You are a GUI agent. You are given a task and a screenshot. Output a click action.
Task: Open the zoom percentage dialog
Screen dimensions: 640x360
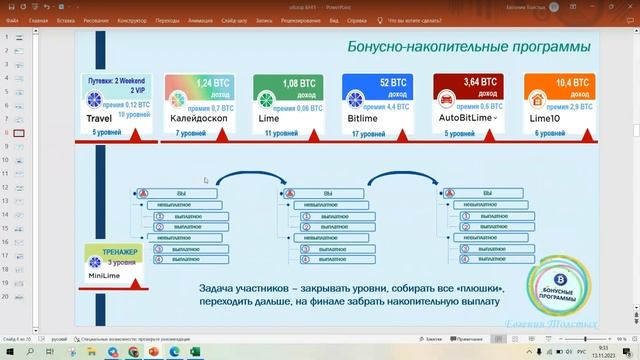[x=622, y=339]
